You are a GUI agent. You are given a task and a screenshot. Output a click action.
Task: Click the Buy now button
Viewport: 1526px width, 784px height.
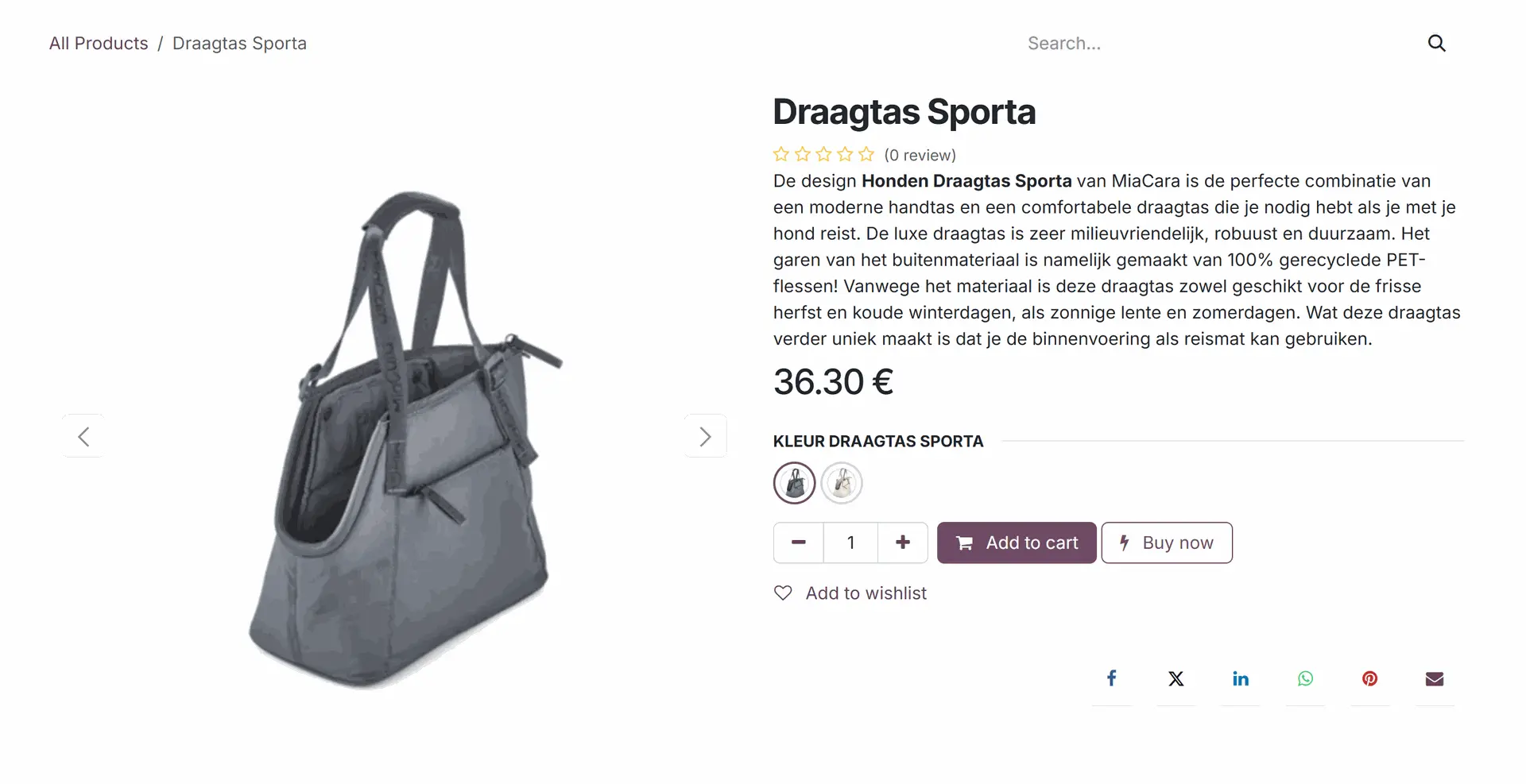click(1167, 543)
